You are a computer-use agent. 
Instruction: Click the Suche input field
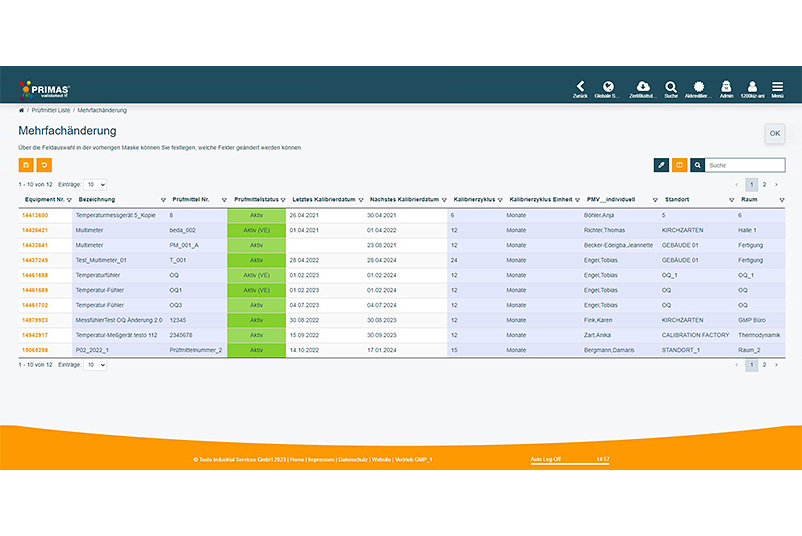745,165
